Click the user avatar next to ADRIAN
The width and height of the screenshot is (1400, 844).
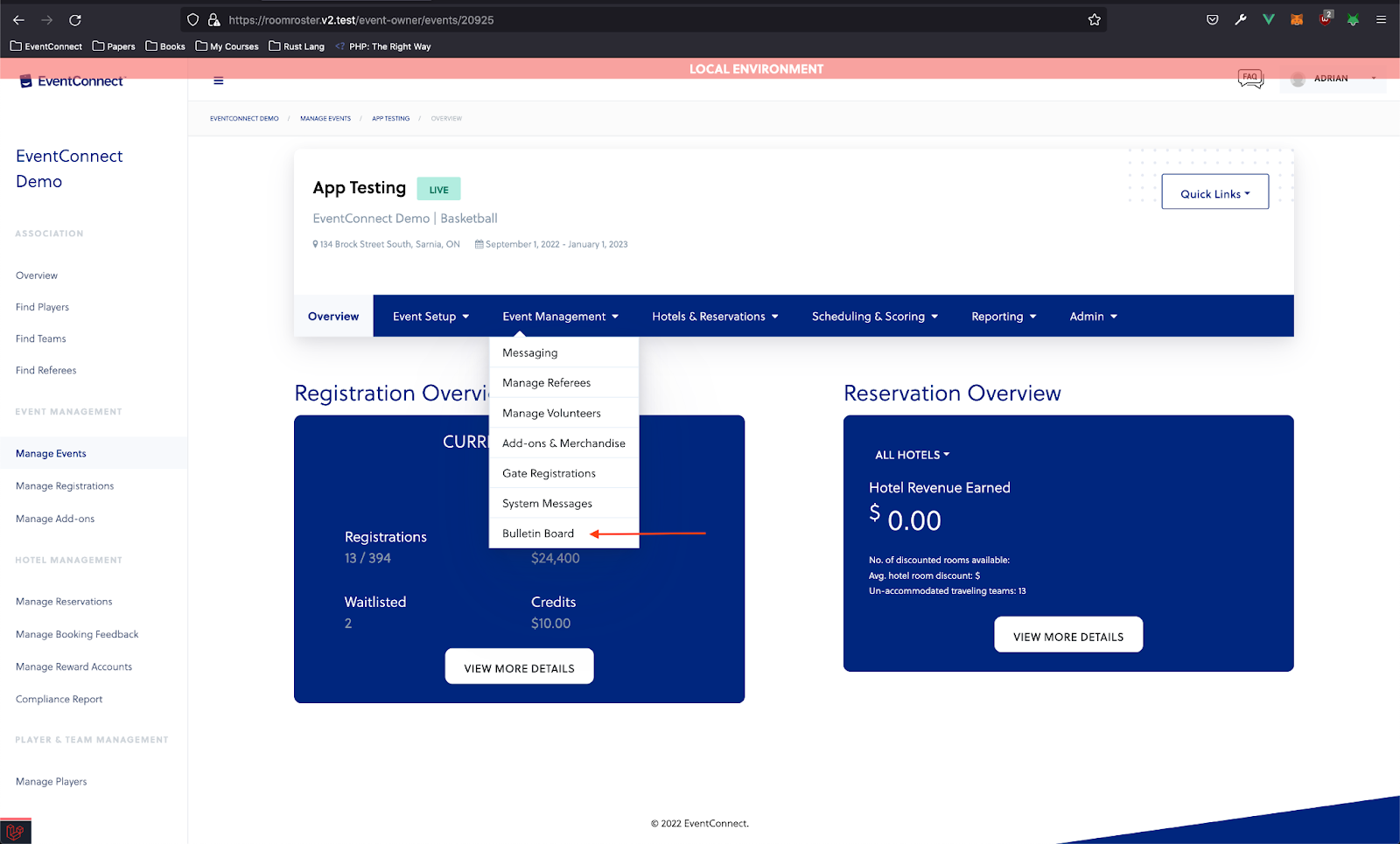1298,79
